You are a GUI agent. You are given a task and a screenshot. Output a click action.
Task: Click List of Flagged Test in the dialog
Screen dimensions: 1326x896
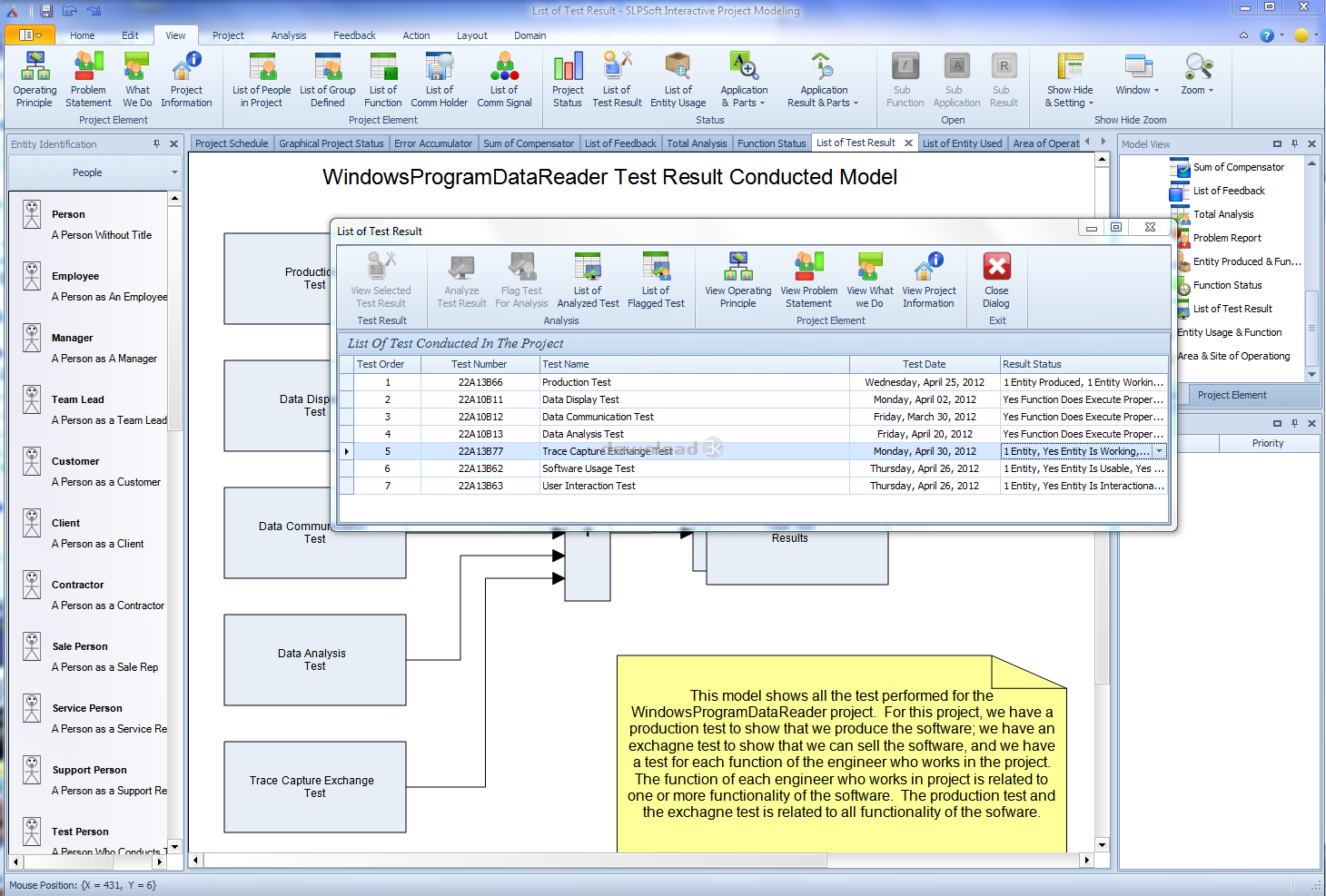click(x=656, y=281)
